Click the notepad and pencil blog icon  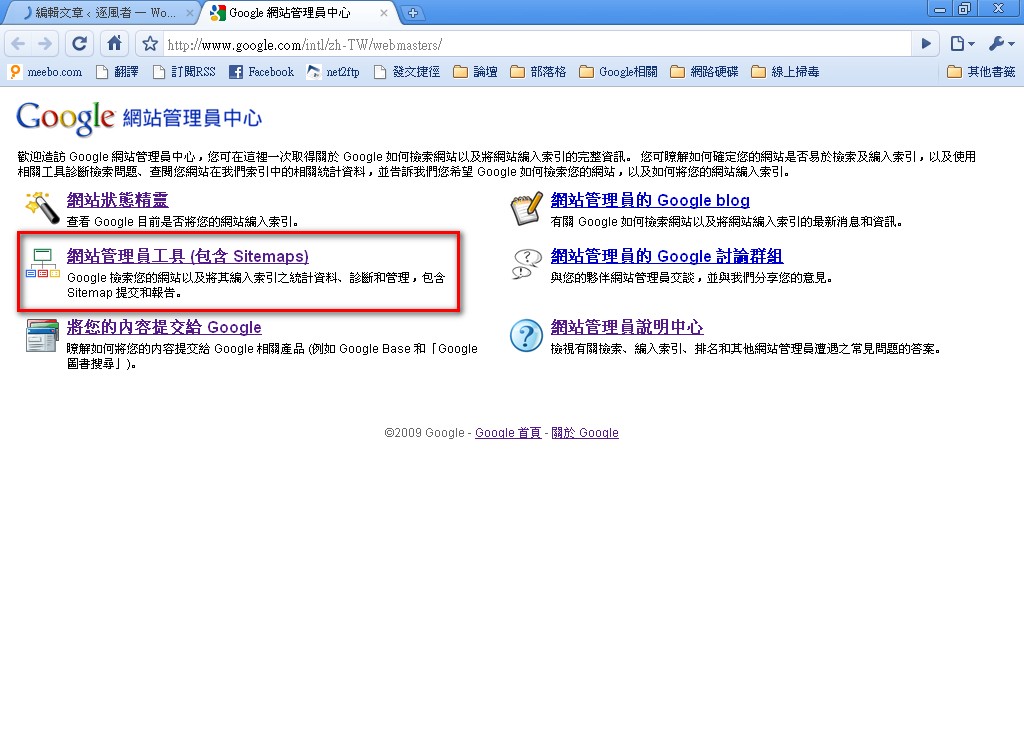pyautogui.click(x=526, y=208)
